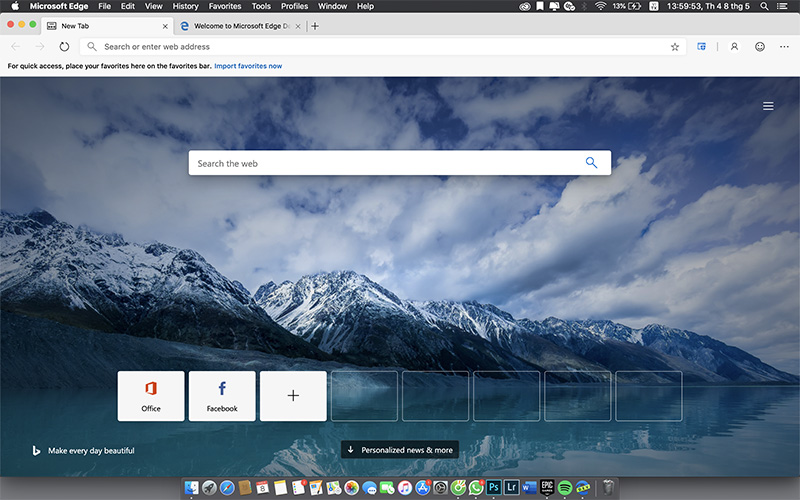Open Photoshop from the dock
This screenshot has height=500, width=800.
coord(493,488)
